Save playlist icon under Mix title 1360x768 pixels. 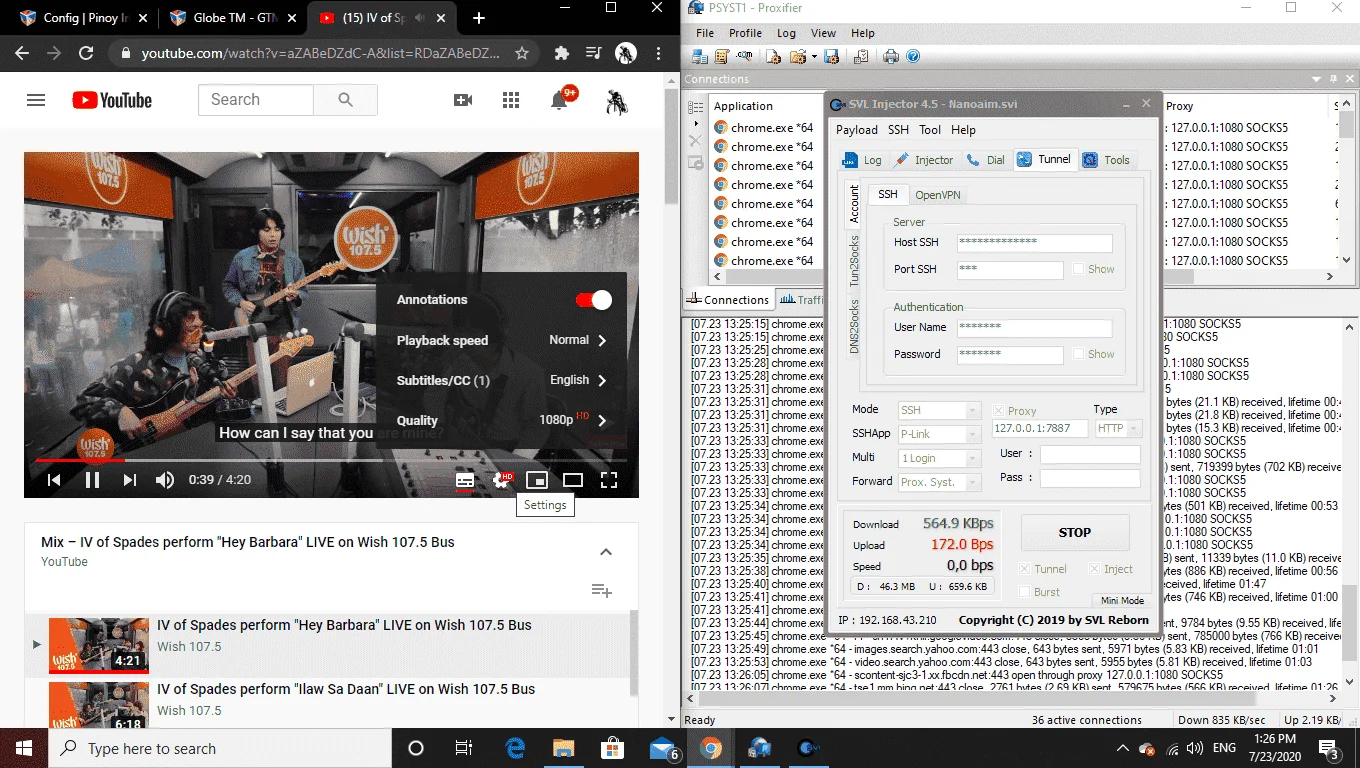[601, 590]
